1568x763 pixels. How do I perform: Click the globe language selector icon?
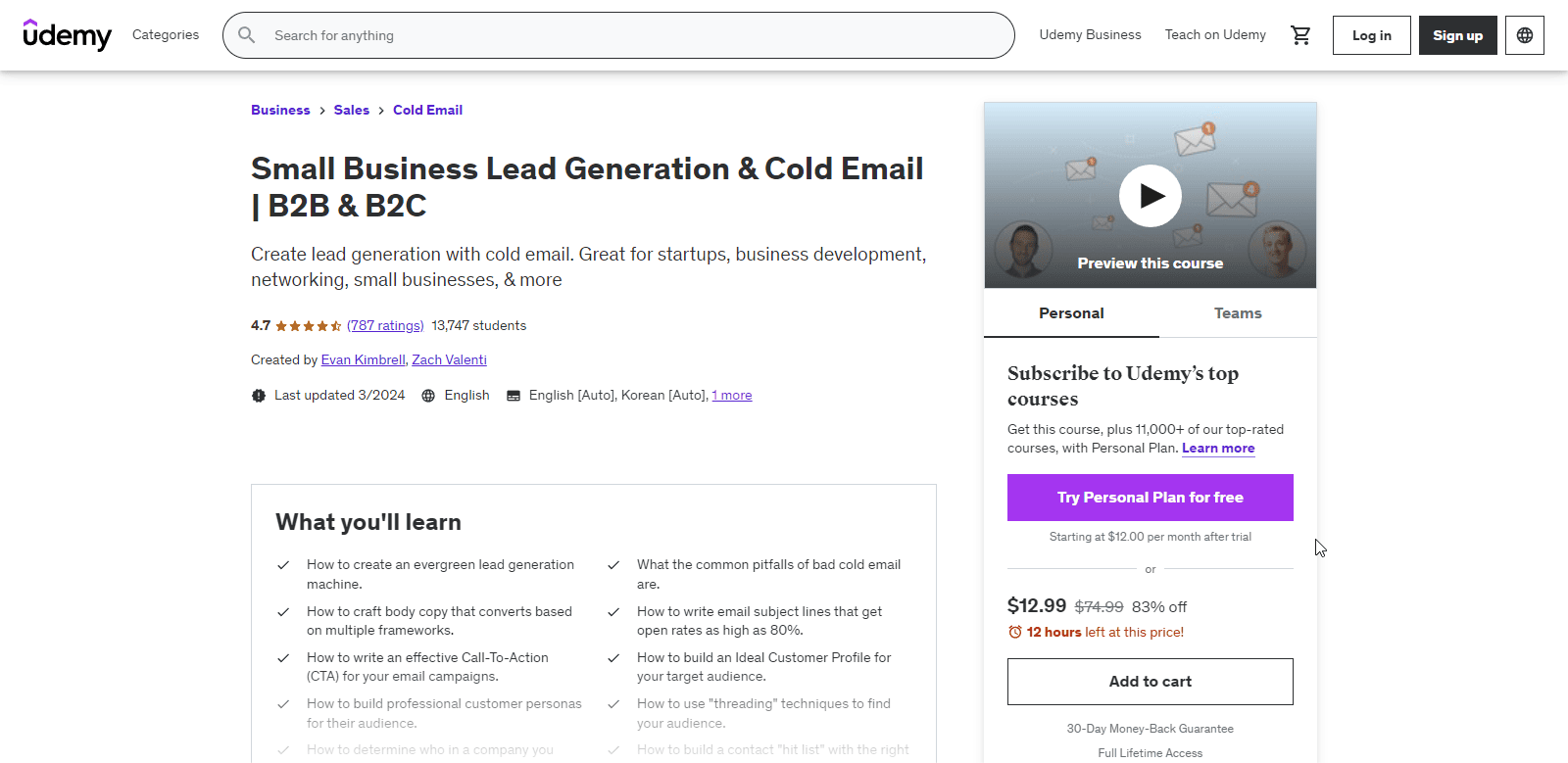1524,34
